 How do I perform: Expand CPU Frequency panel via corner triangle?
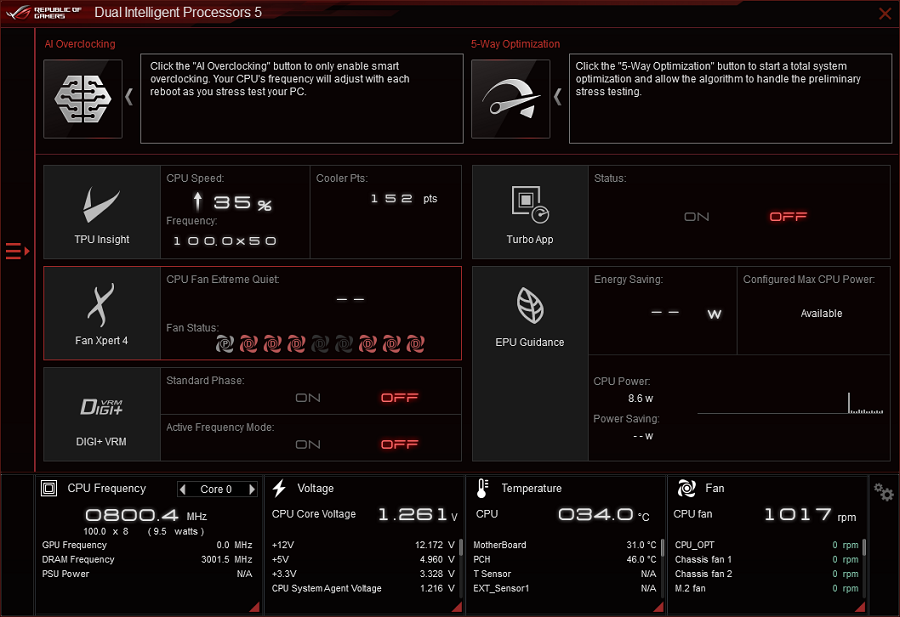(x=254, y=607)
